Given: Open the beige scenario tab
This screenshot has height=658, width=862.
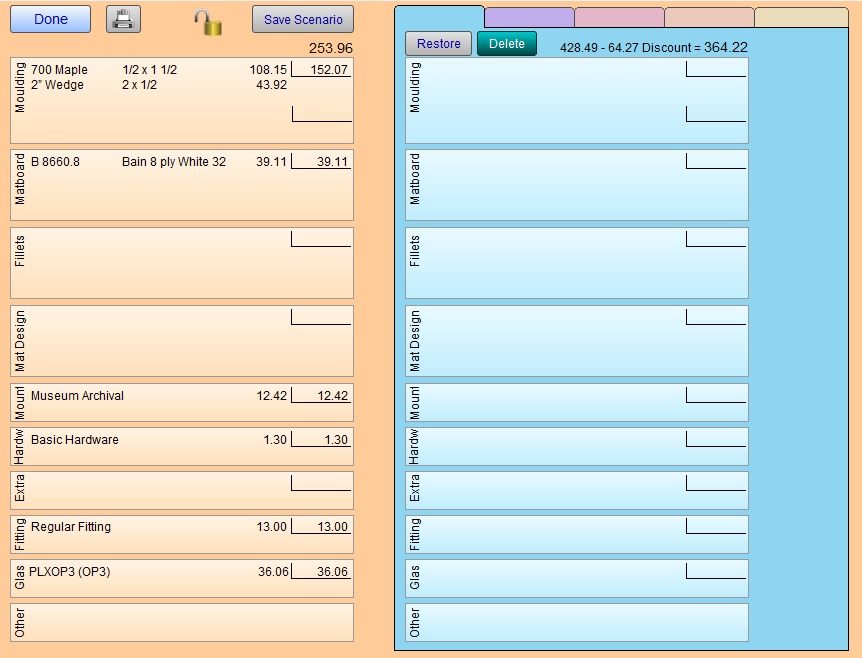Looking at the screenshot, I should click(x=801, y=18).
